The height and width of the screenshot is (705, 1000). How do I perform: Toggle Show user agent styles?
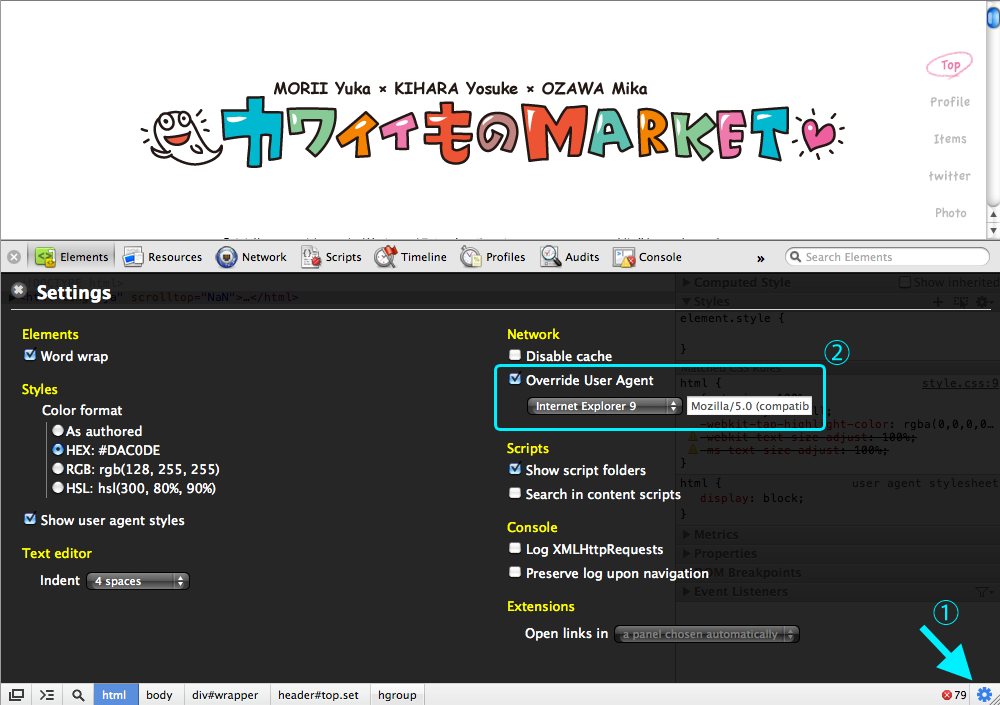(29, 519)
